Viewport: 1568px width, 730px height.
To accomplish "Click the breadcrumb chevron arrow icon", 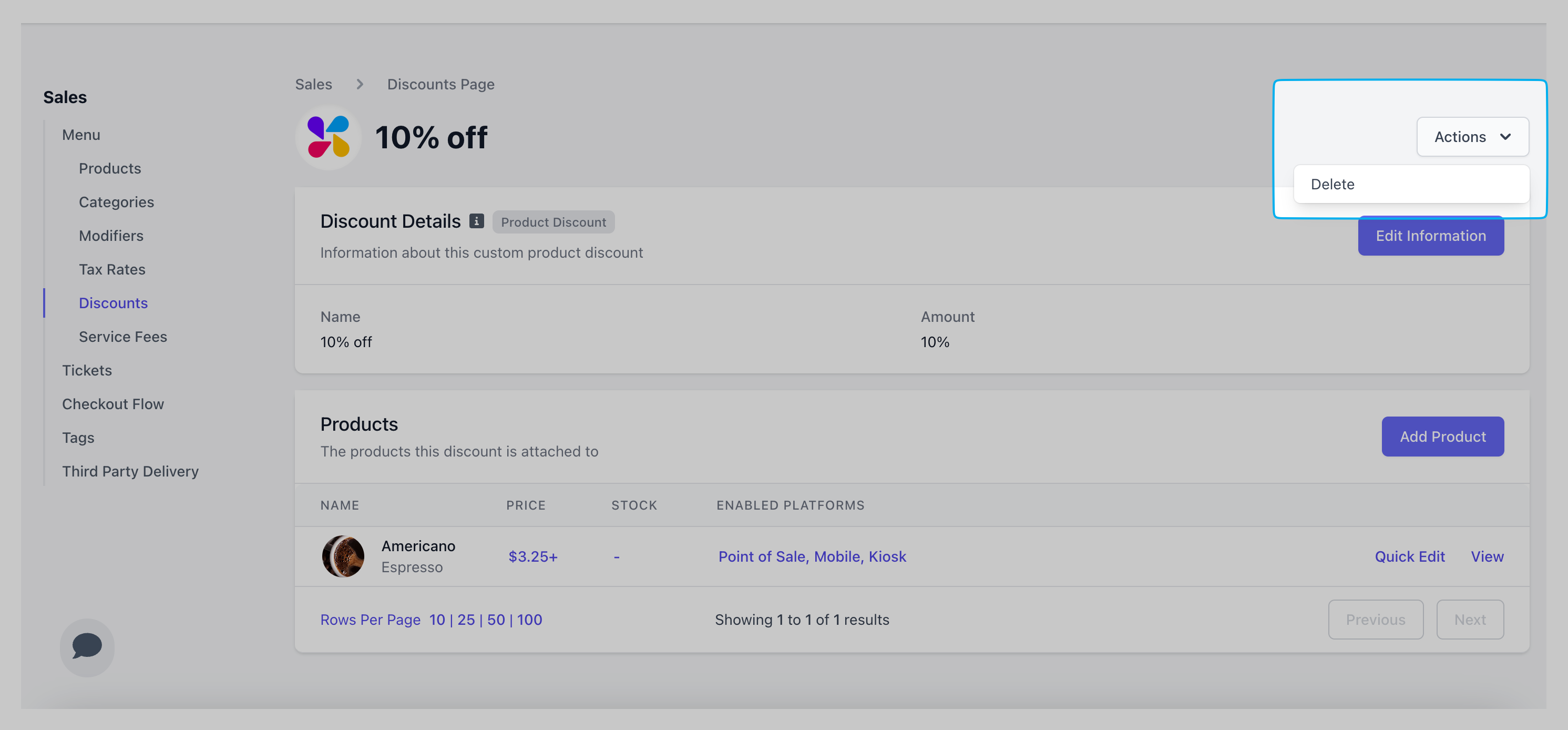I will click(360, 85).
